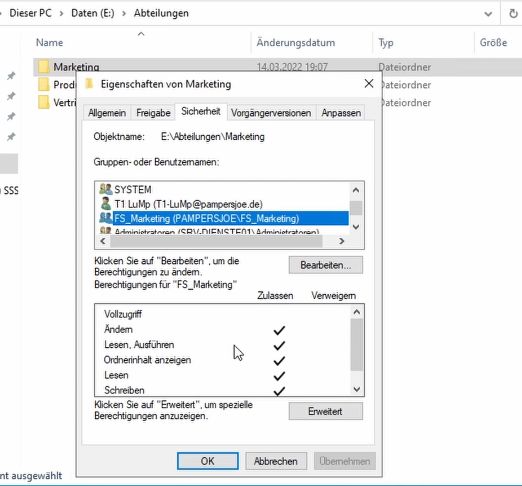Open the address bar history dropdown
Viewport: 522px width, 486px height.
(488, 14)
